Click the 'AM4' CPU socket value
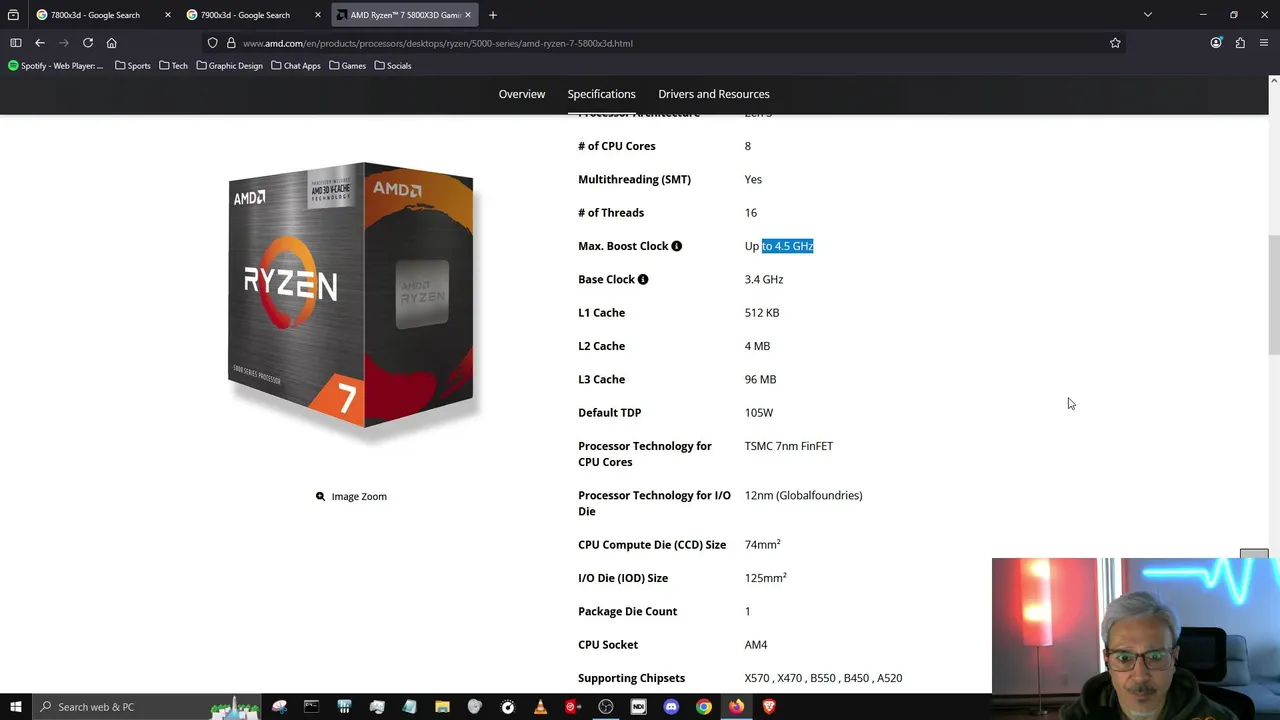Viewport: 1280px width, 720px height. coord(756,645)
